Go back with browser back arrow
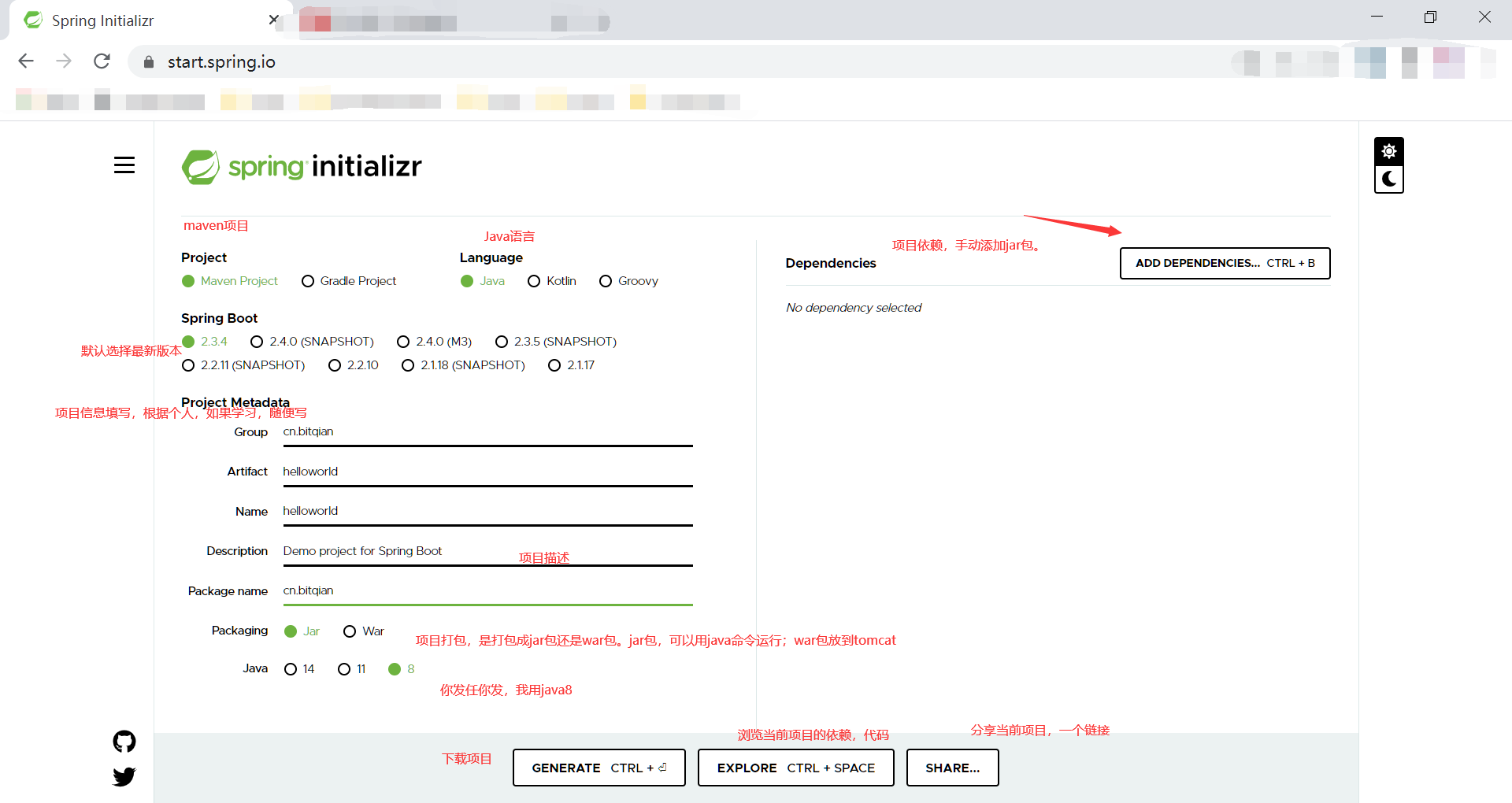 pos(26,61)
